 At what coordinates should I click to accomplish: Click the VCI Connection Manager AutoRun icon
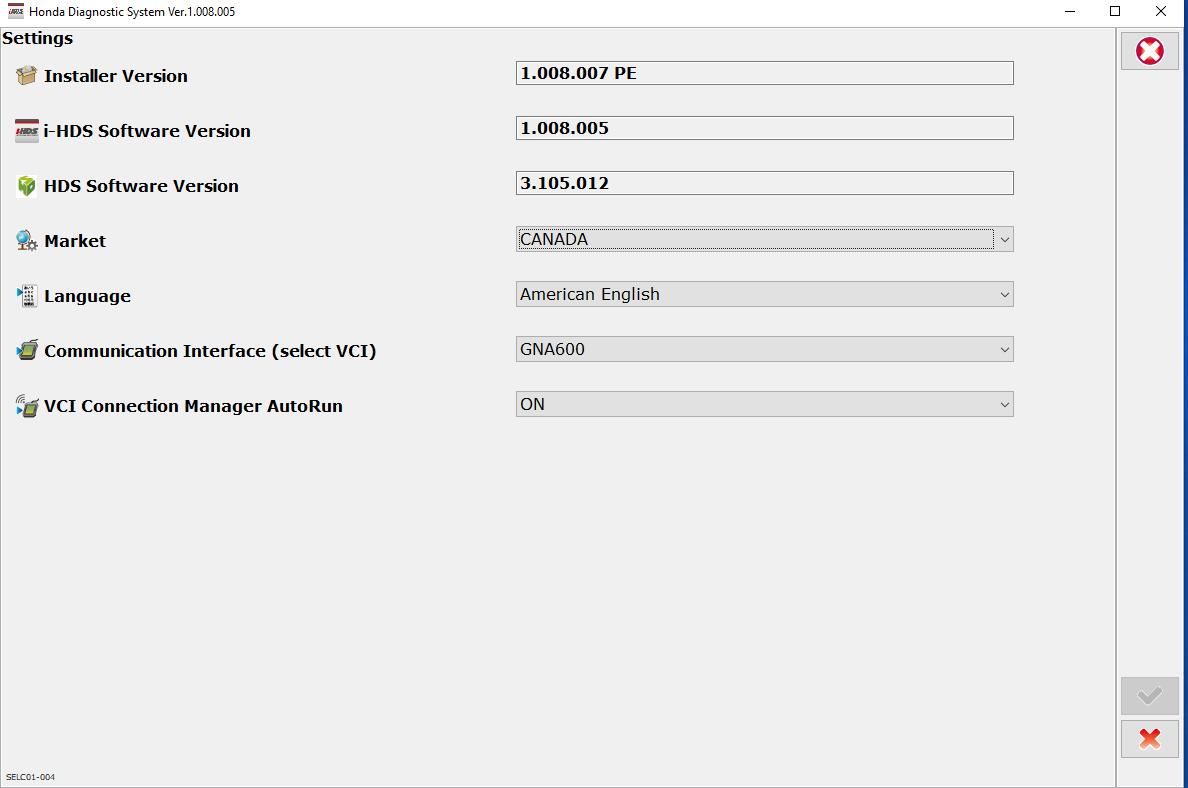pyautogui.click(x=27, y=405)
